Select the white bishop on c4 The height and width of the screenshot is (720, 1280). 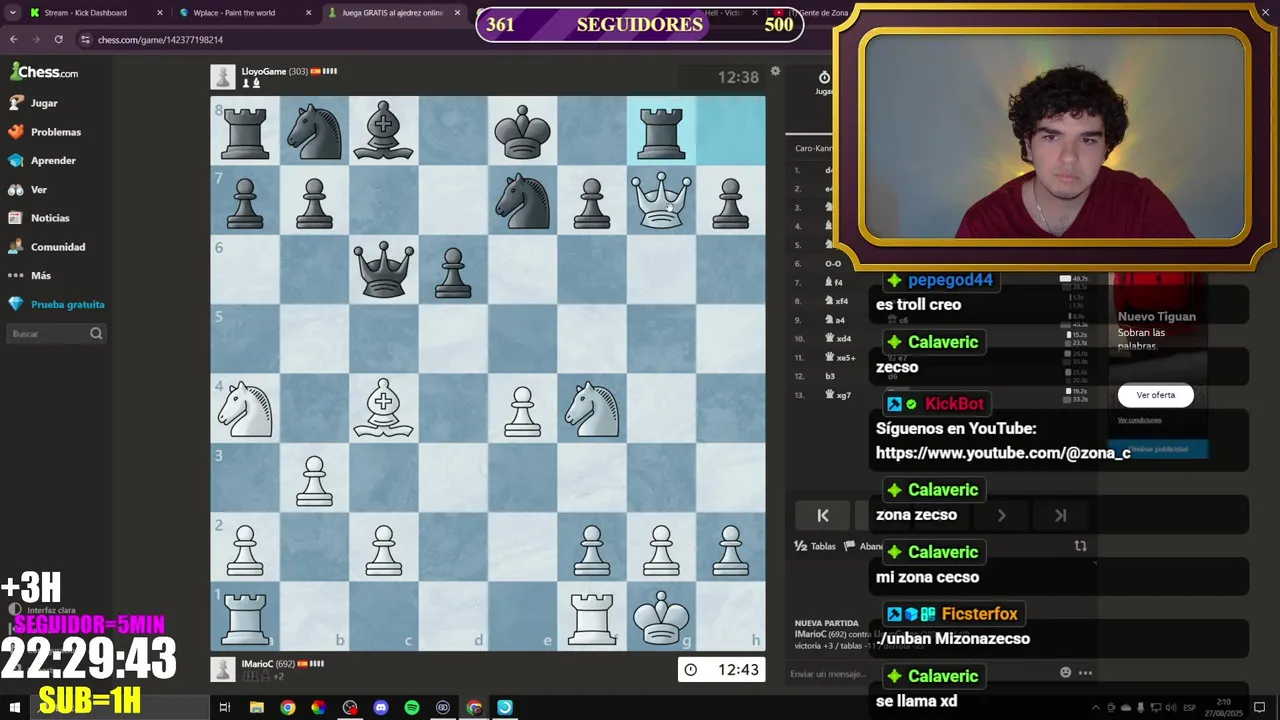coord(383,408)
